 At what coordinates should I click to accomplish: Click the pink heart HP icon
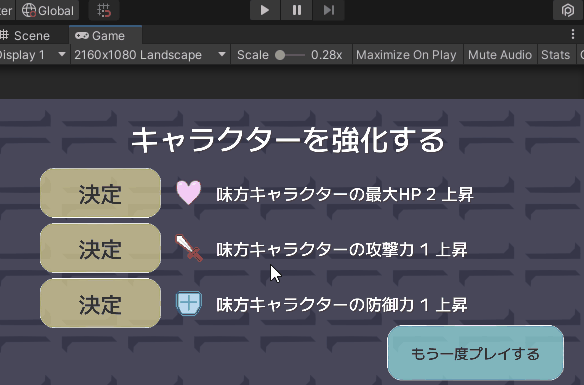point(188,192)
